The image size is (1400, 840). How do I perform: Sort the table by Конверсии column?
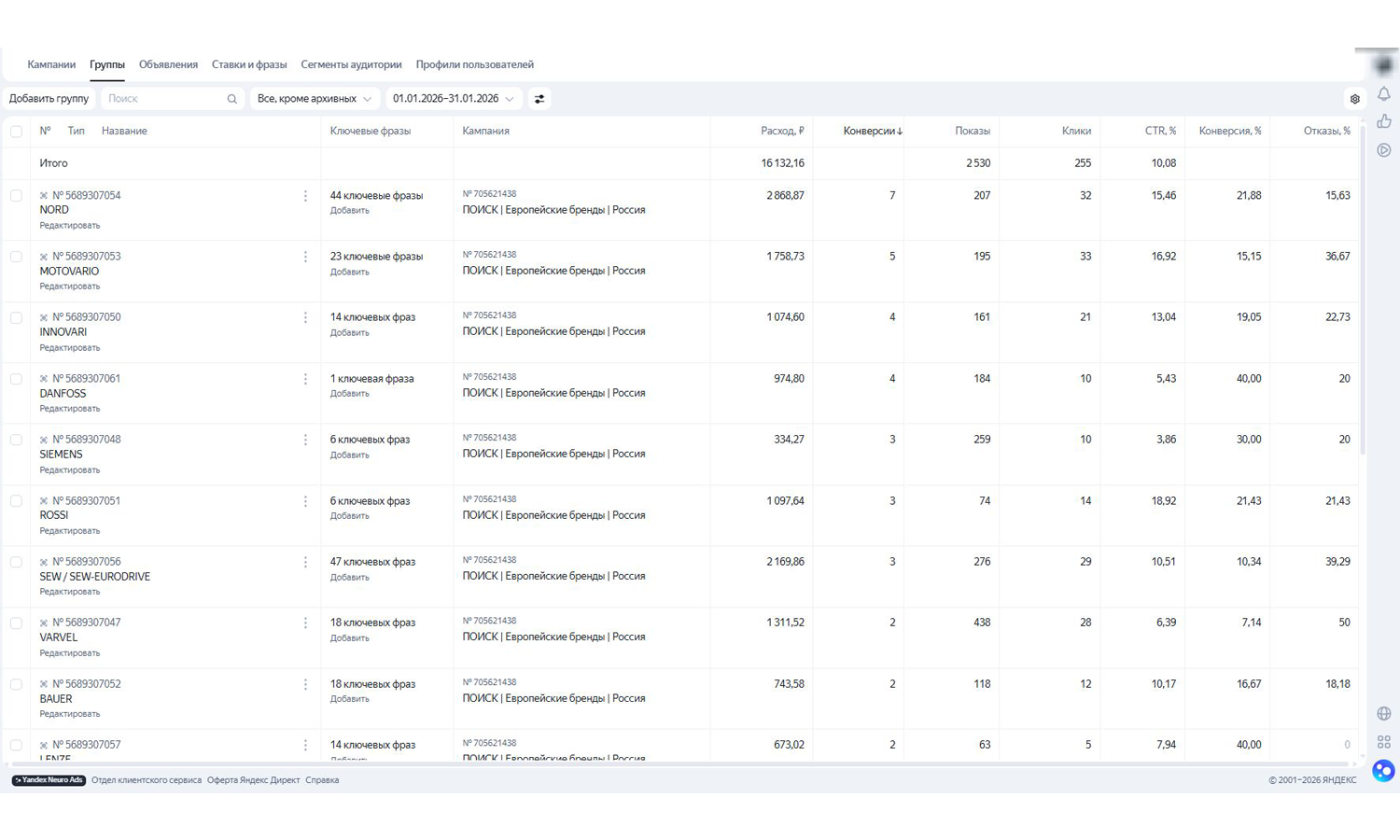coord(873,132)
